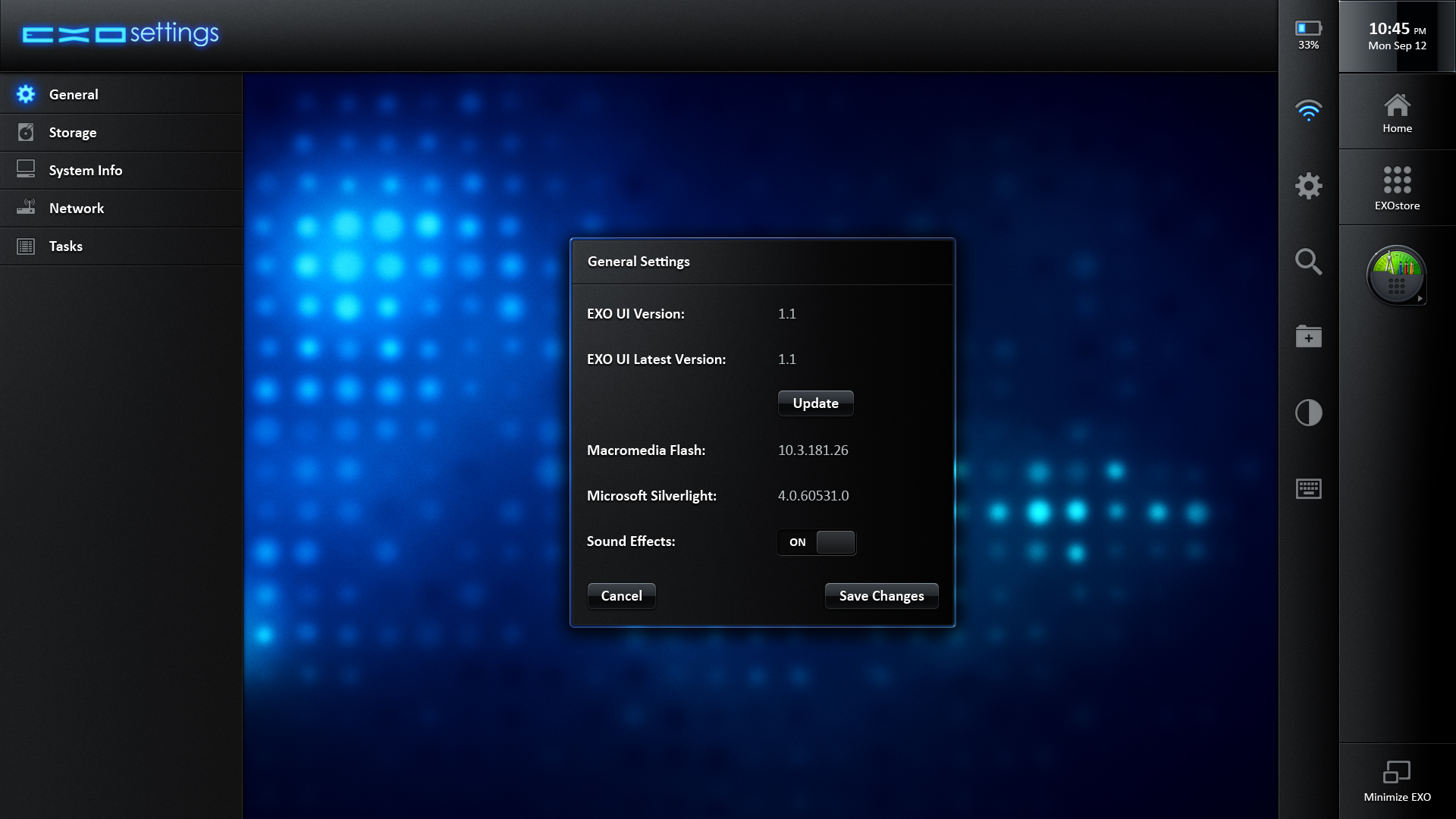Click the System Info monitor icon
Viewport: 1456px width, 819px height.
coord(26,169)
